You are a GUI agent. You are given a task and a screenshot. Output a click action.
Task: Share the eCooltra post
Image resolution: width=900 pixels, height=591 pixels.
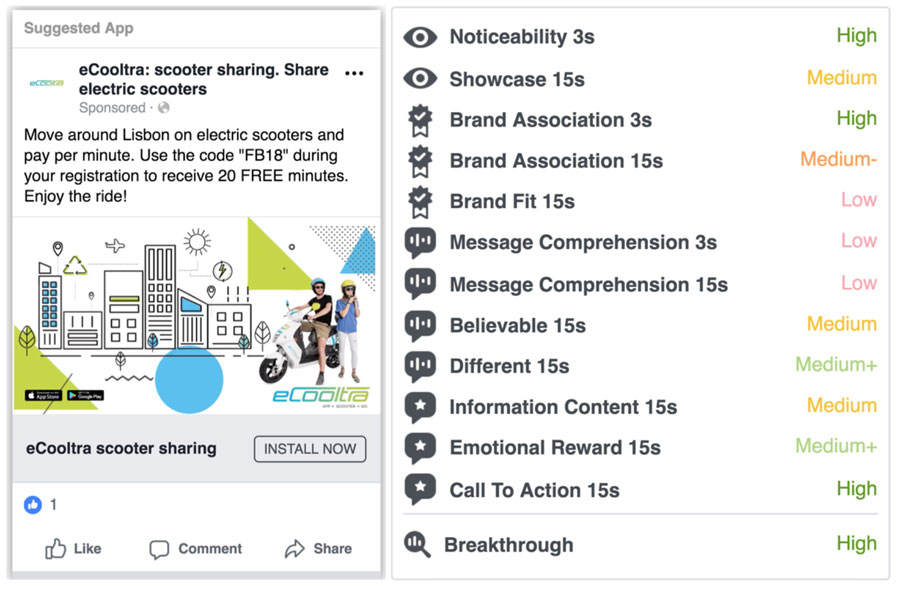click(x=318, y=548)
